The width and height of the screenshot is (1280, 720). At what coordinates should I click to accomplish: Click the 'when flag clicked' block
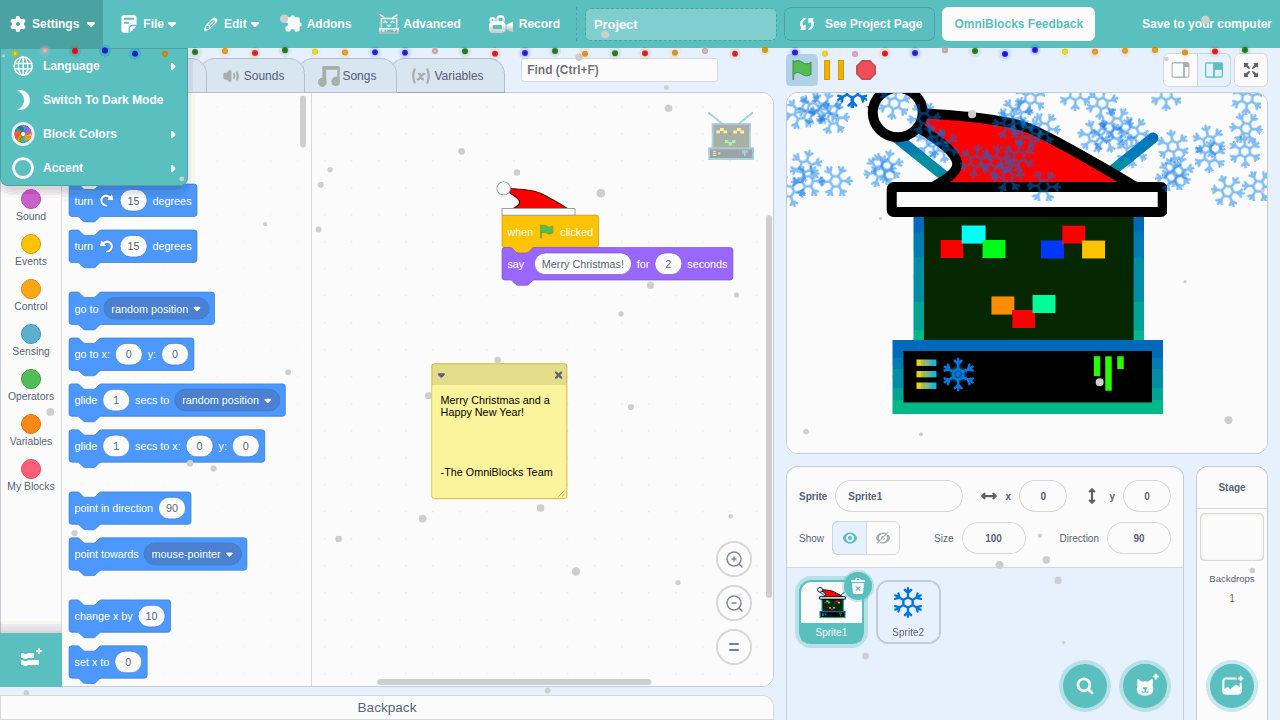550,231
